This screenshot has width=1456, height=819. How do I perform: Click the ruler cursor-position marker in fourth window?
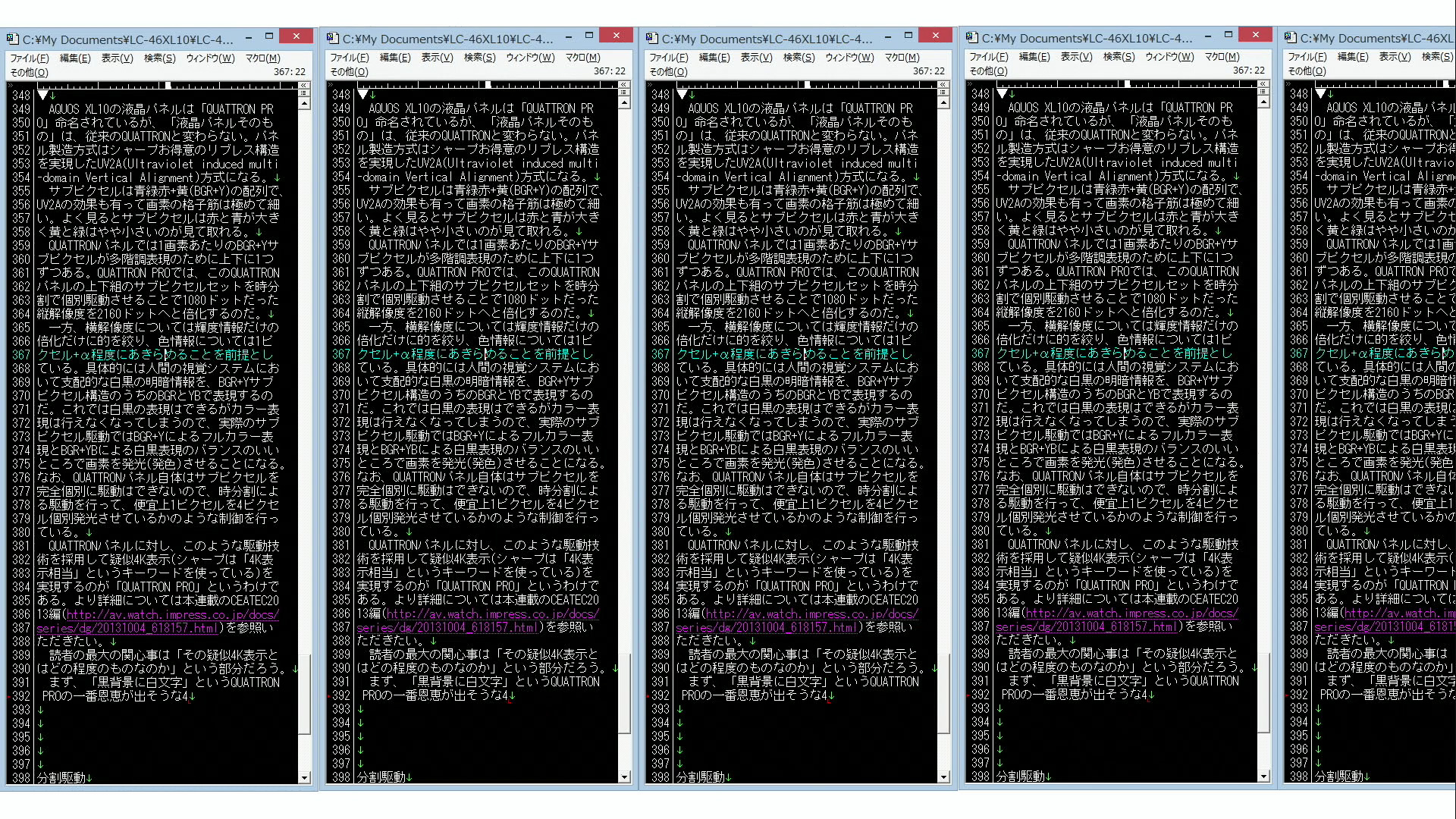[x=1128, y=83]
